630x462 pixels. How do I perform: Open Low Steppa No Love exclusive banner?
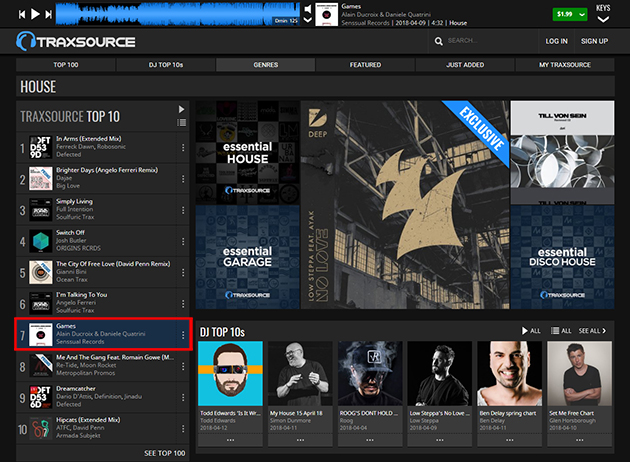(405, 205)
